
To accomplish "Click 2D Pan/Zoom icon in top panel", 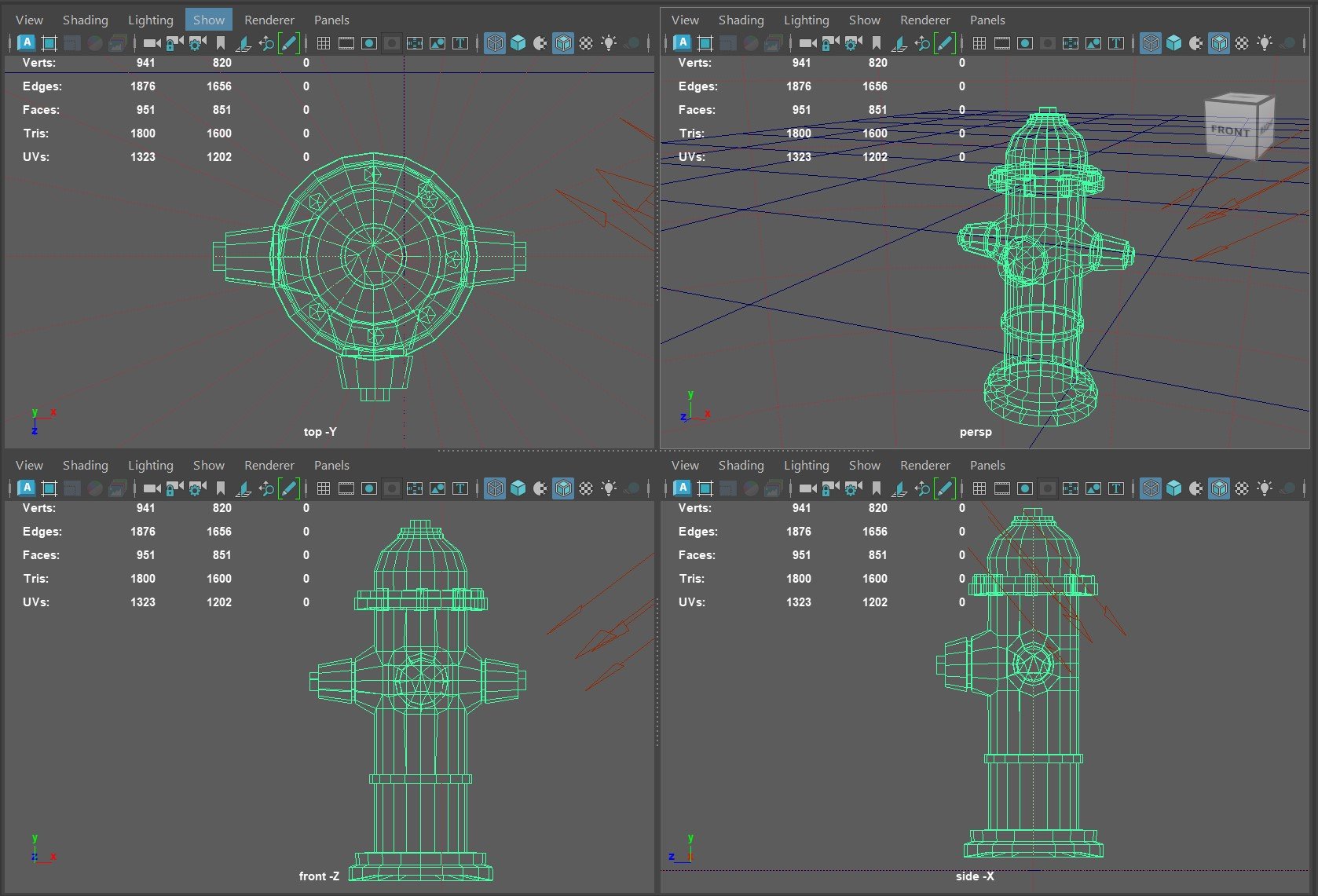I will coord(266,43).
